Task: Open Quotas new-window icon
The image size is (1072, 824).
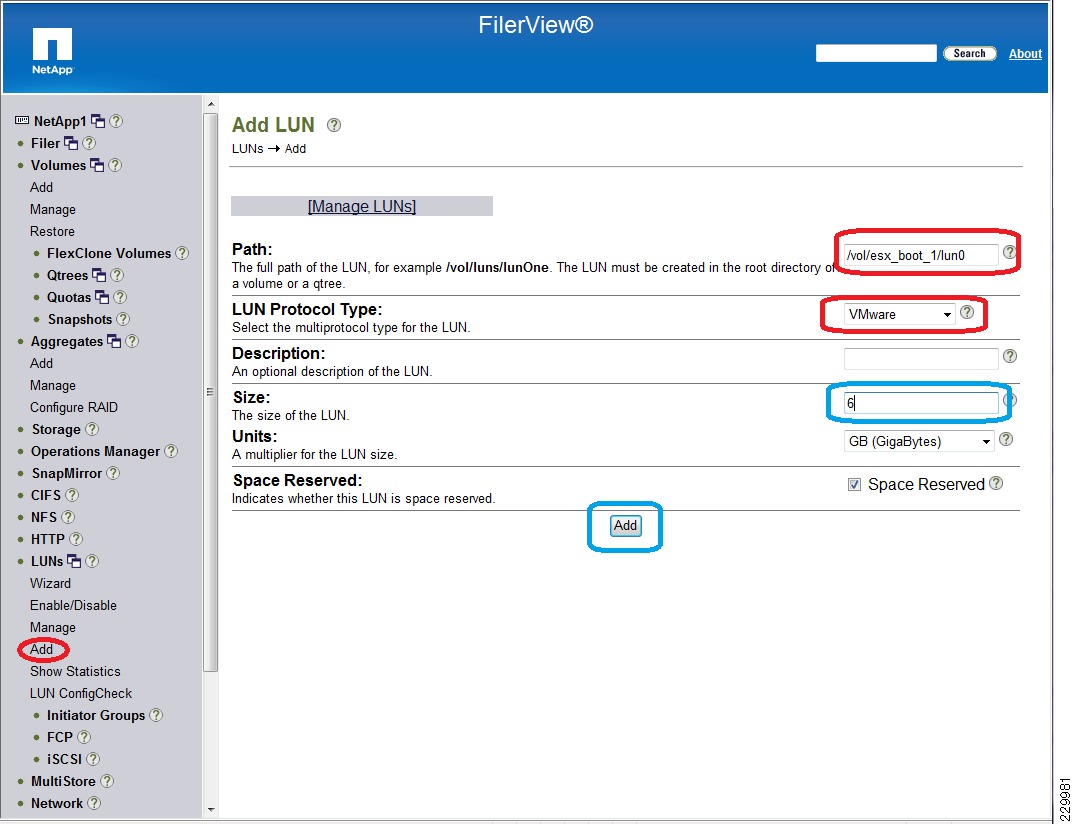Action: [x=102, y=297]
